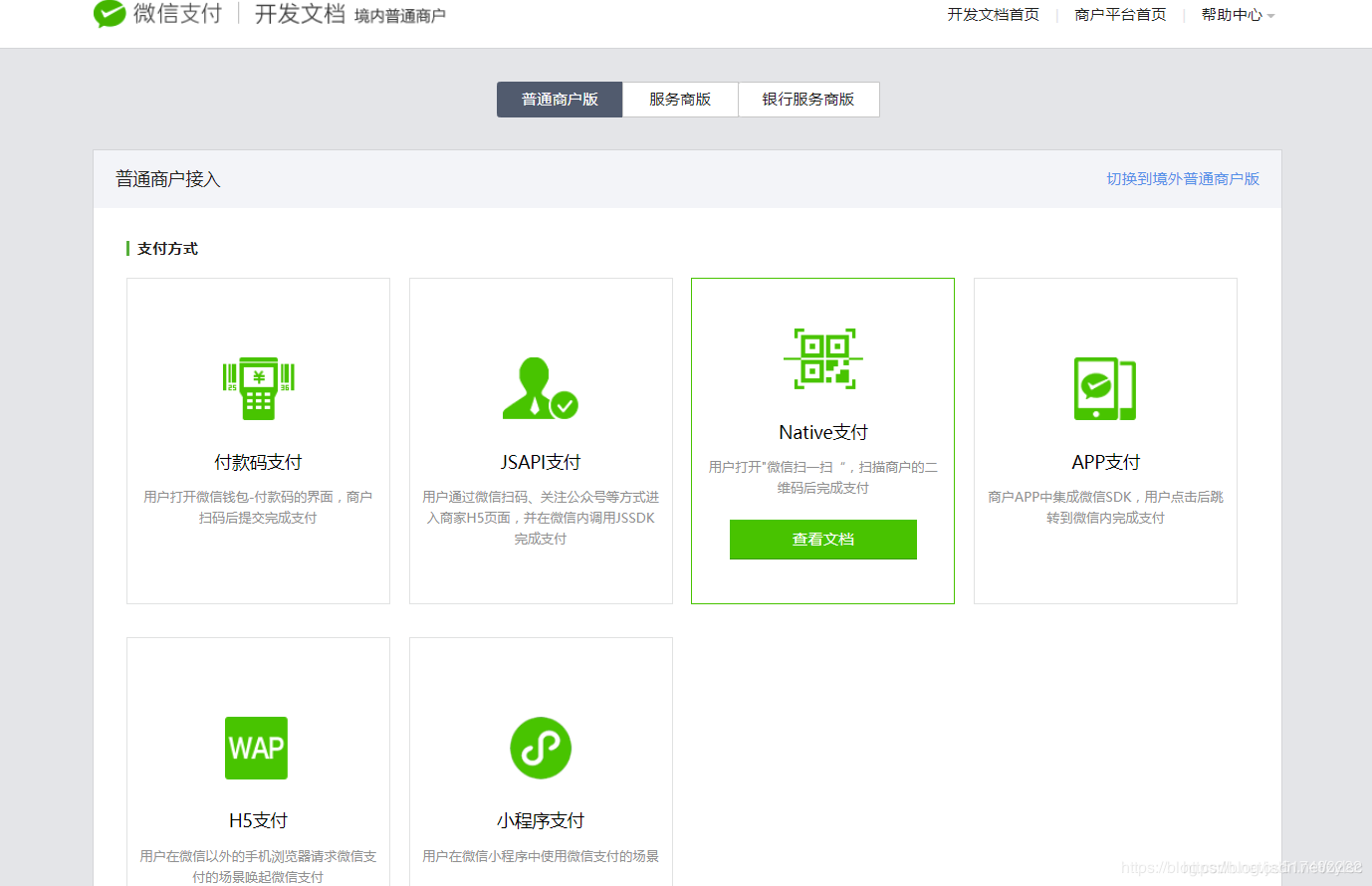
Task: Select the 普通商户版 tab
Action: pos(560,100)
